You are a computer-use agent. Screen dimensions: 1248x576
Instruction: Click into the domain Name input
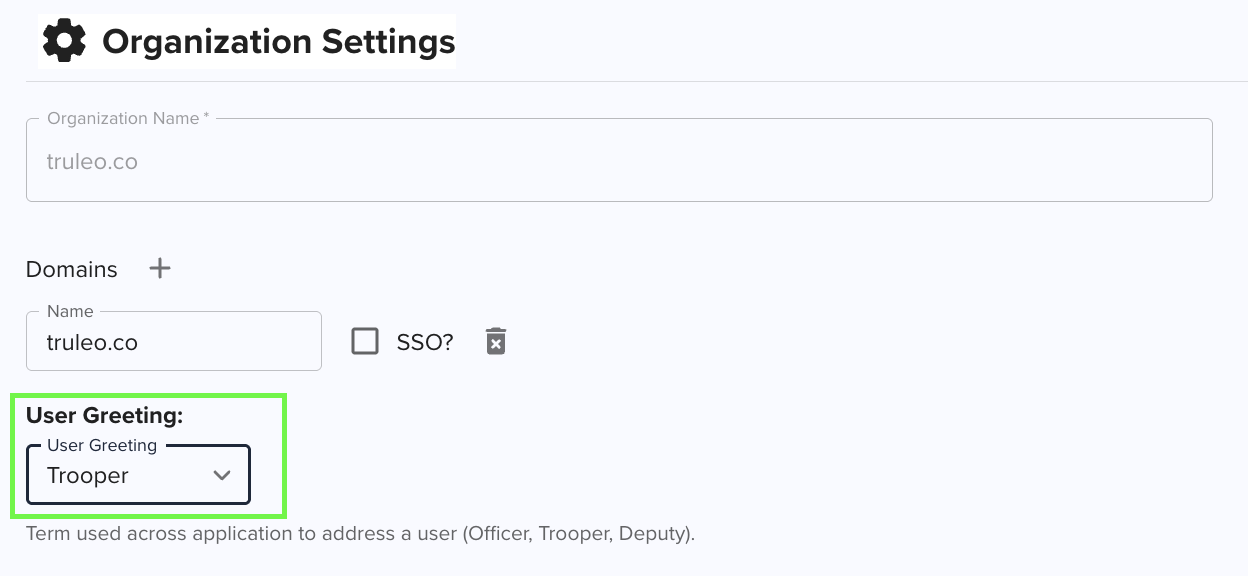[x=174, y=341]
